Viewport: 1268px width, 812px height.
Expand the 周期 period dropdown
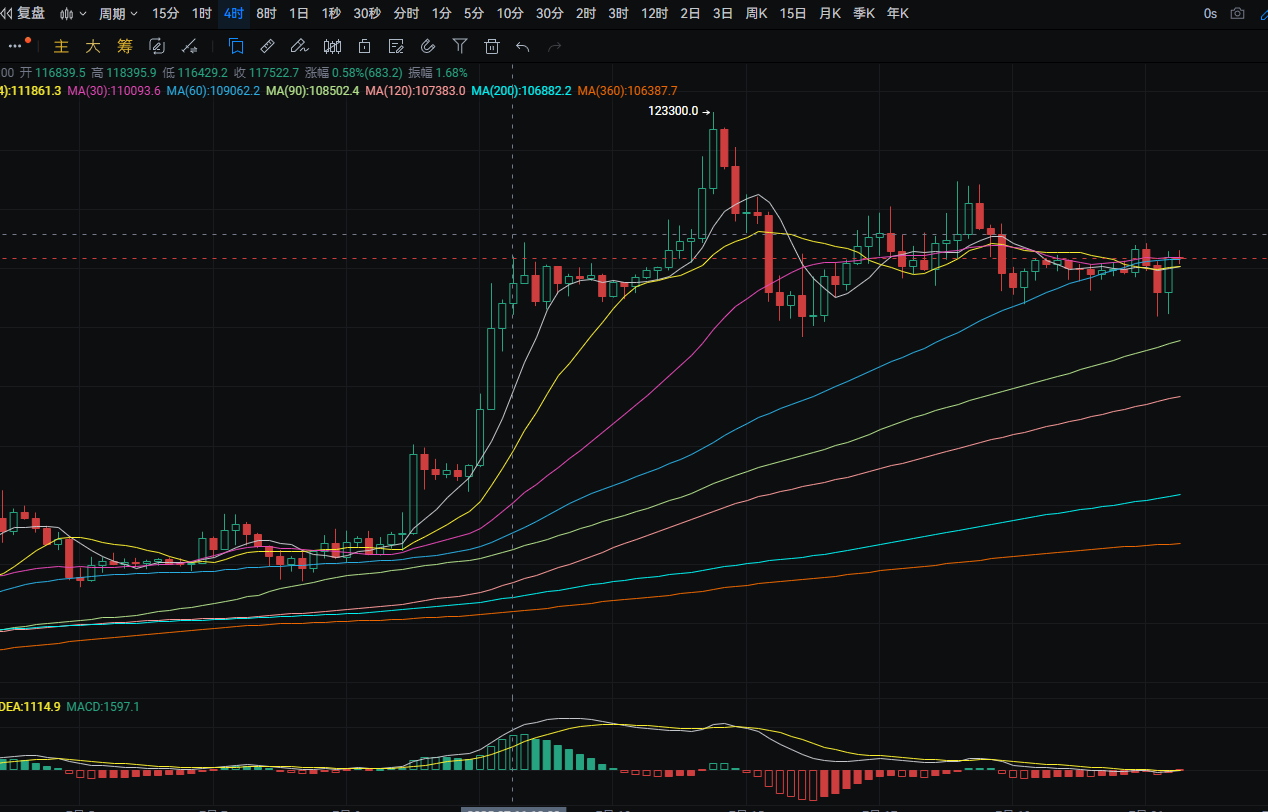point(118,14)
